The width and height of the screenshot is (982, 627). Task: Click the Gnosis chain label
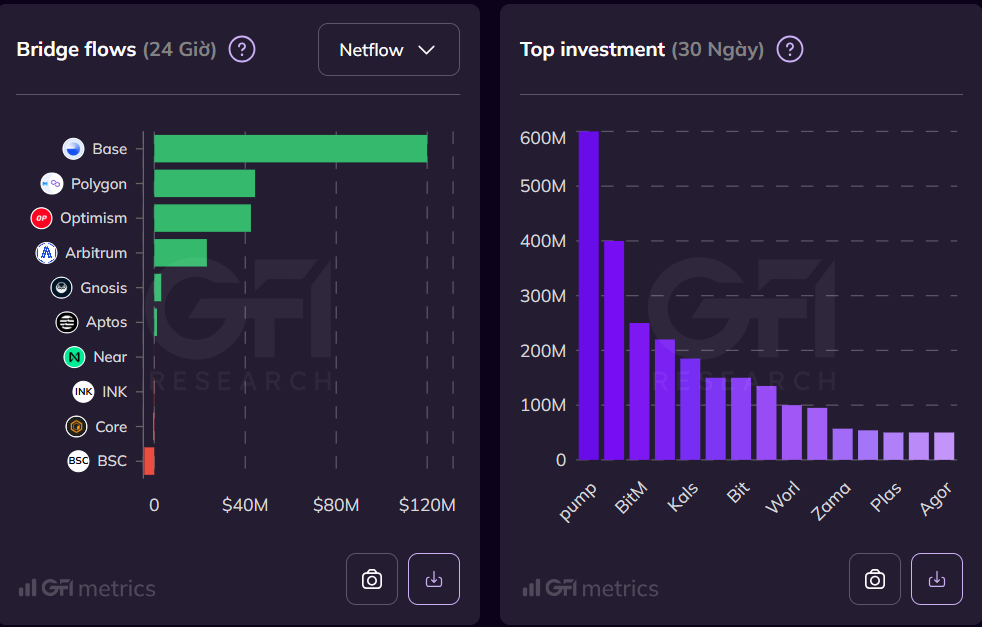coord(104,288)
